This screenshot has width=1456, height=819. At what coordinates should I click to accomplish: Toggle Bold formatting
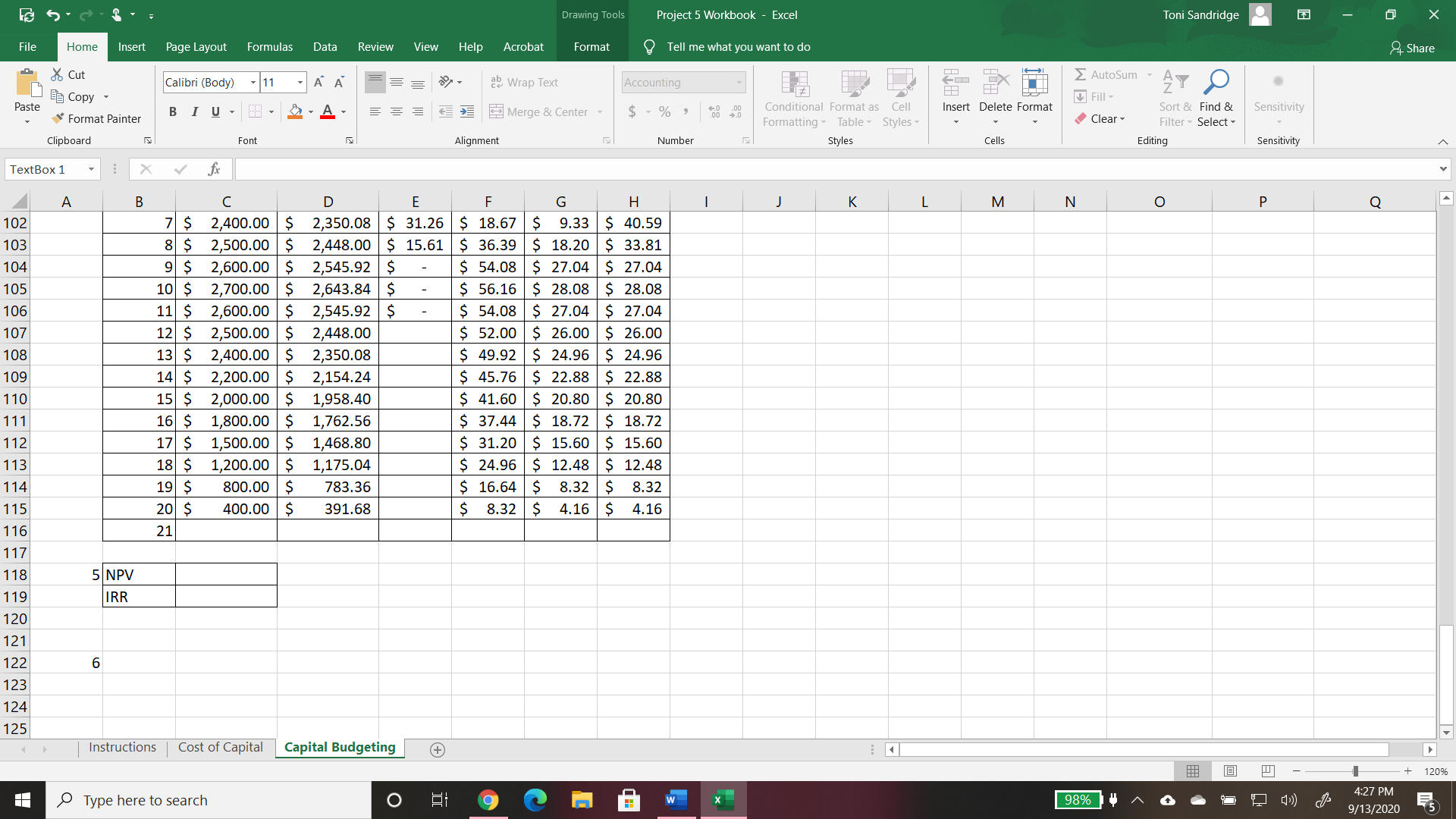pyautogui.click(x=173, y=111)
